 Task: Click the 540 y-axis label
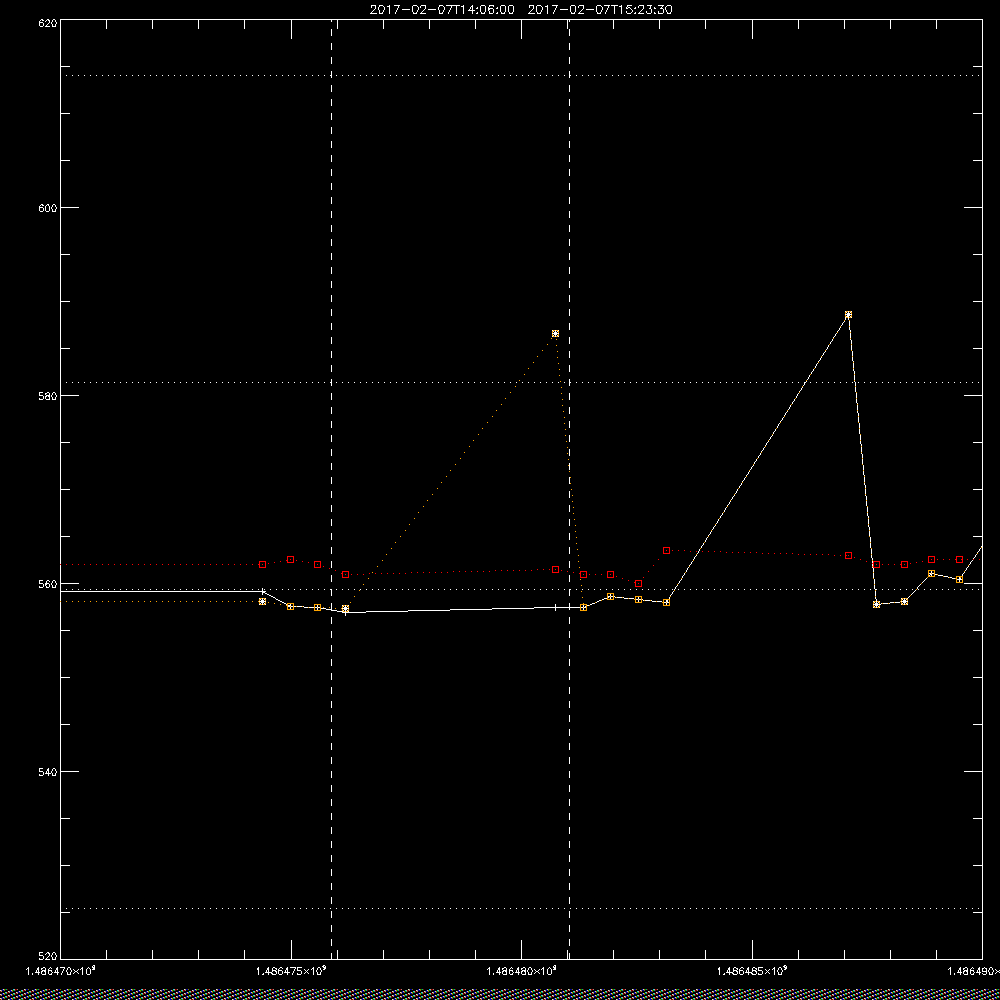[x=48, y=771]
